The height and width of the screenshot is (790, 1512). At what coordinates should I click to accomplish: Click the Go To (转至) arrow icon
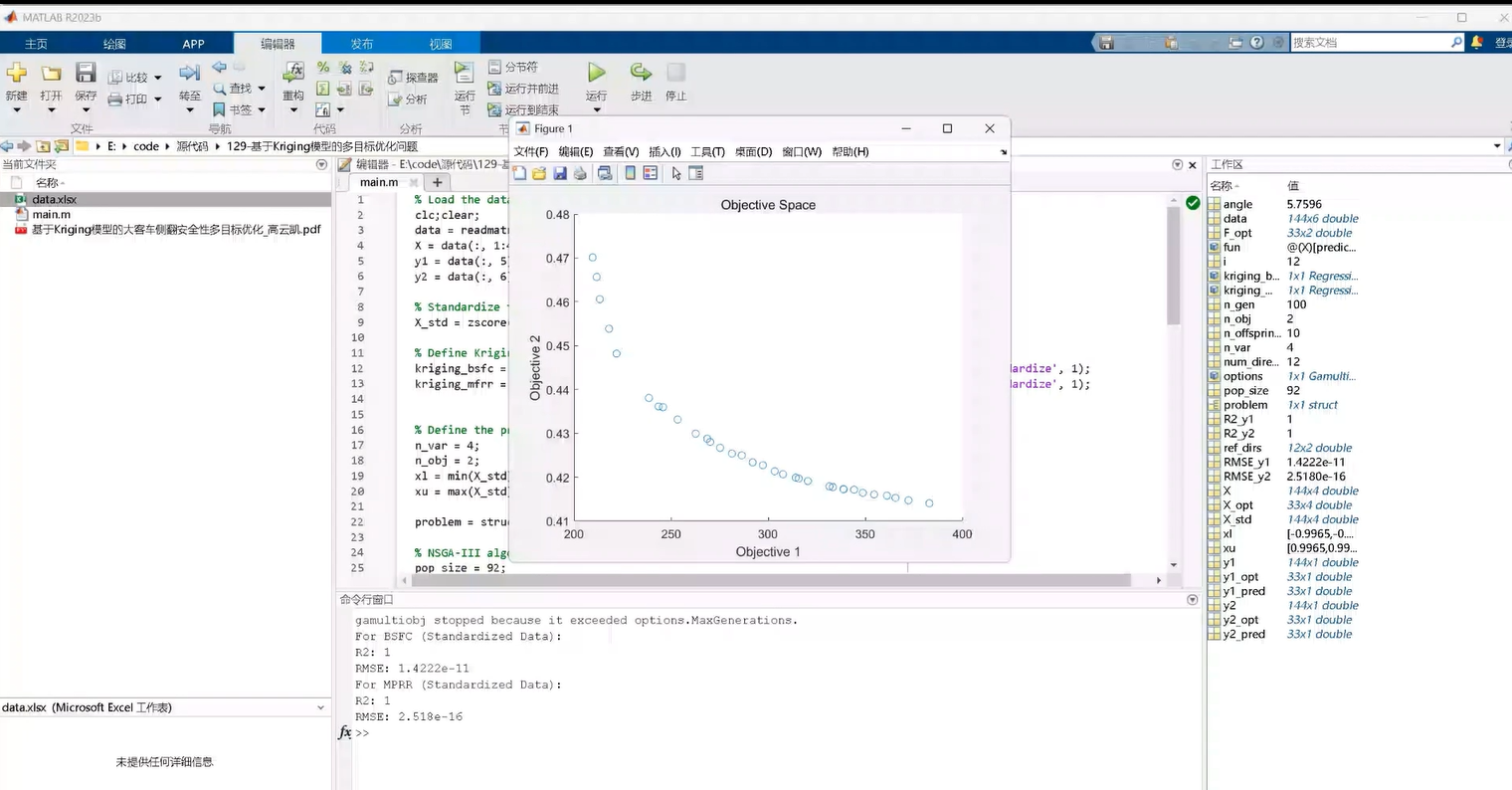click(189, 73)
